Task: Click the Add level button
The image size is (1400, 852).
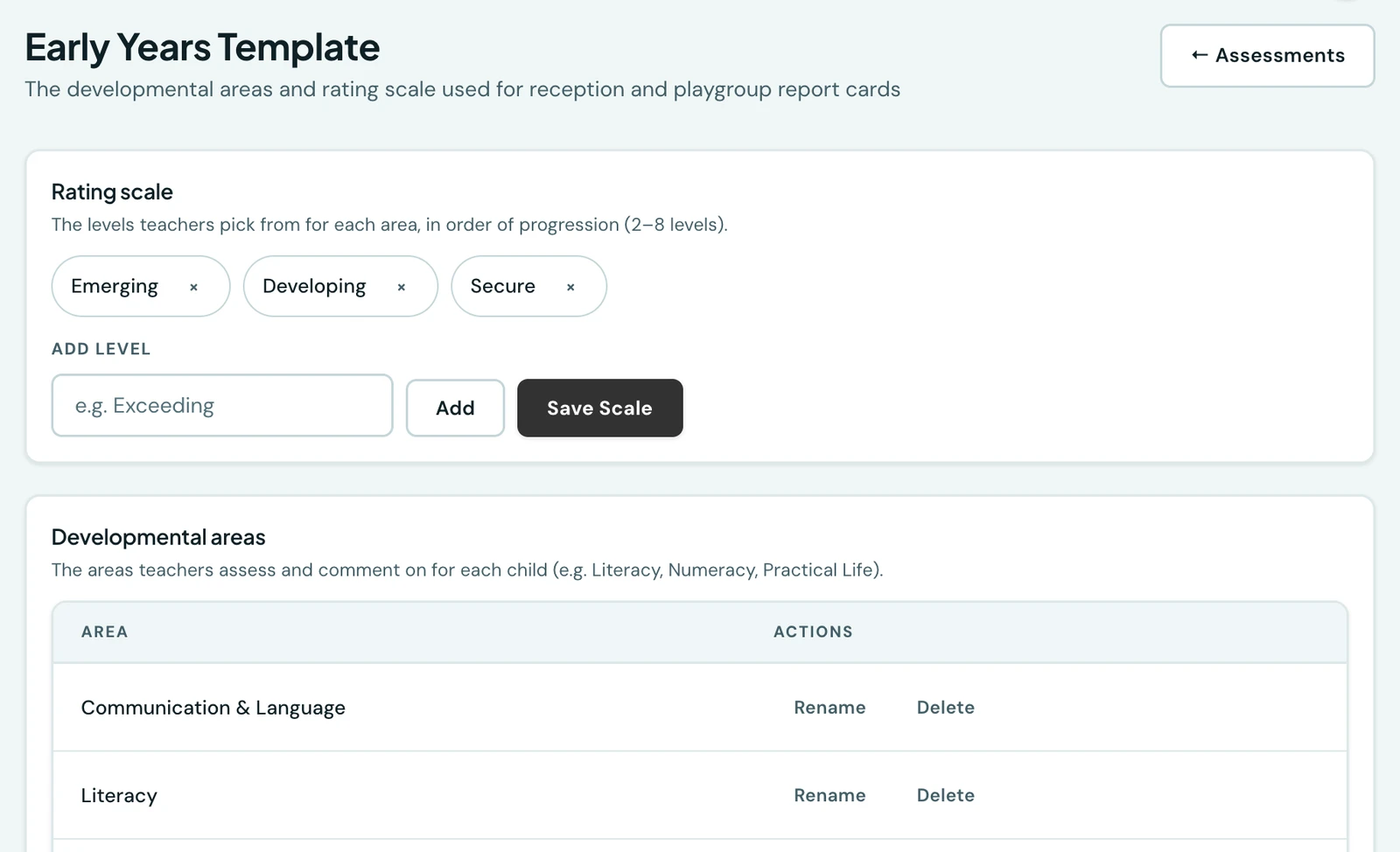Action: tap(455, 408)
